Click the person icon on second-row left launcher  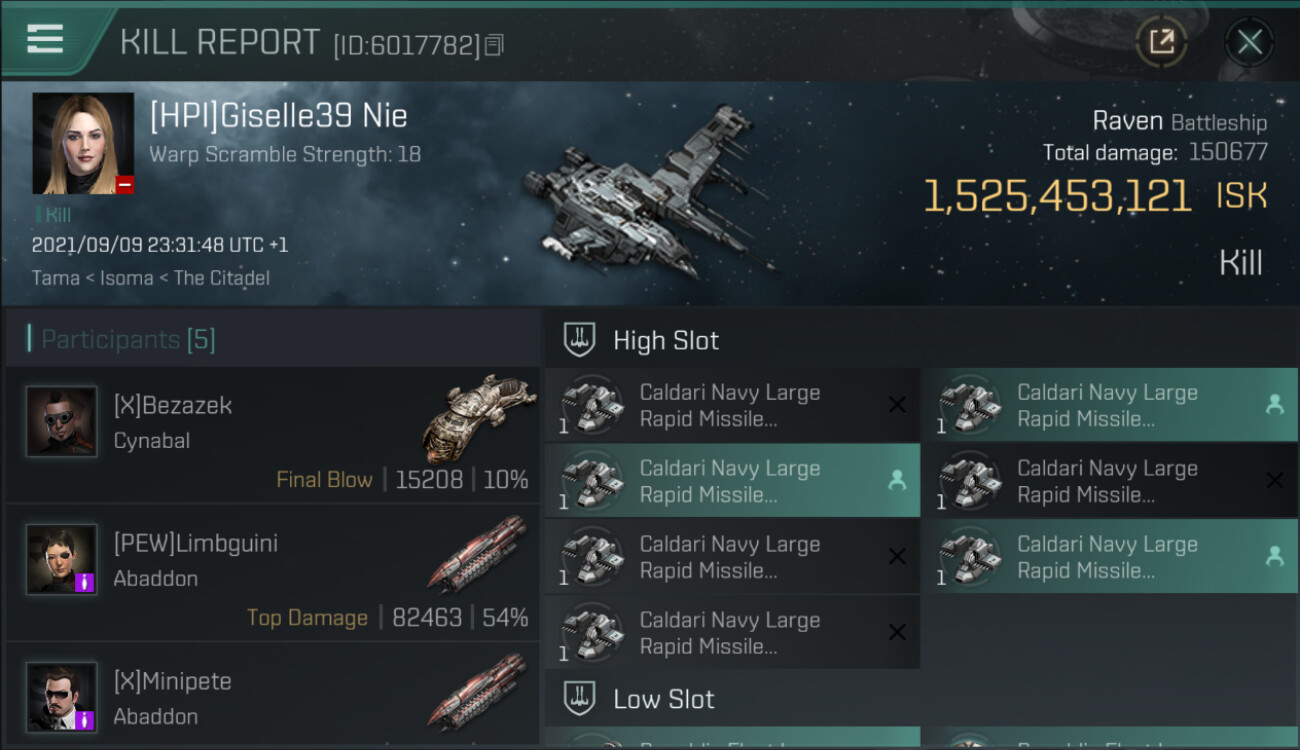tap(897, 481)
